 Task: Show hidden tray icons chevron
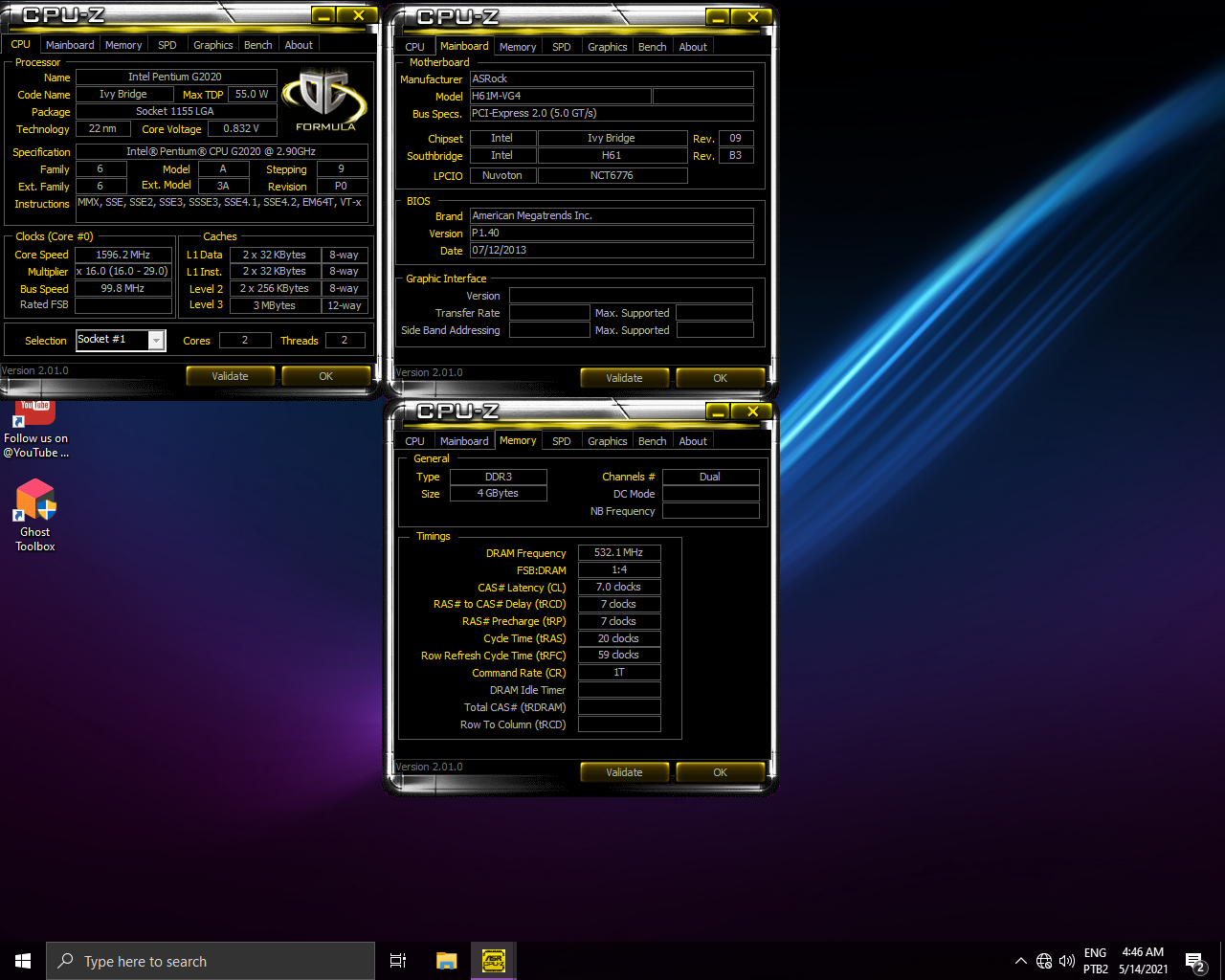pyautogui.click(x=1020, y=961)
